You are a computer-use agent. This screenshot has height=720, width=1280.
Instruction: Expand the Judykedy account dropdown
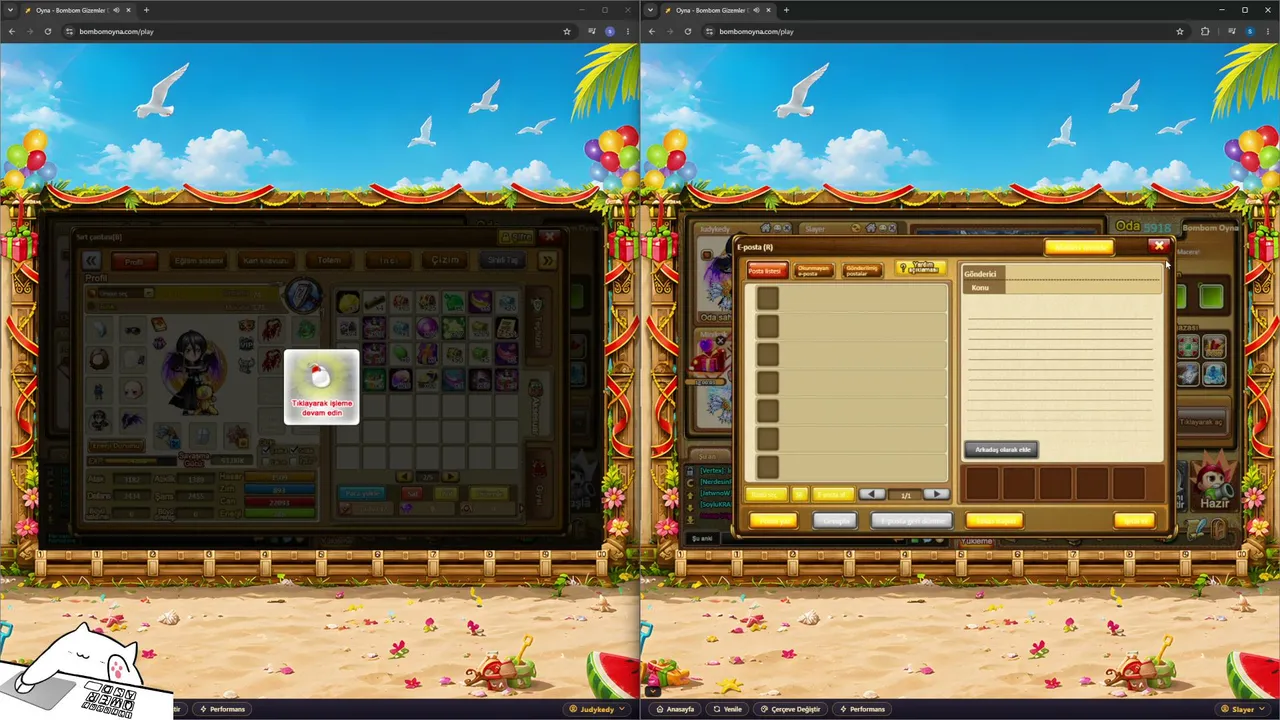click(597, 709)
